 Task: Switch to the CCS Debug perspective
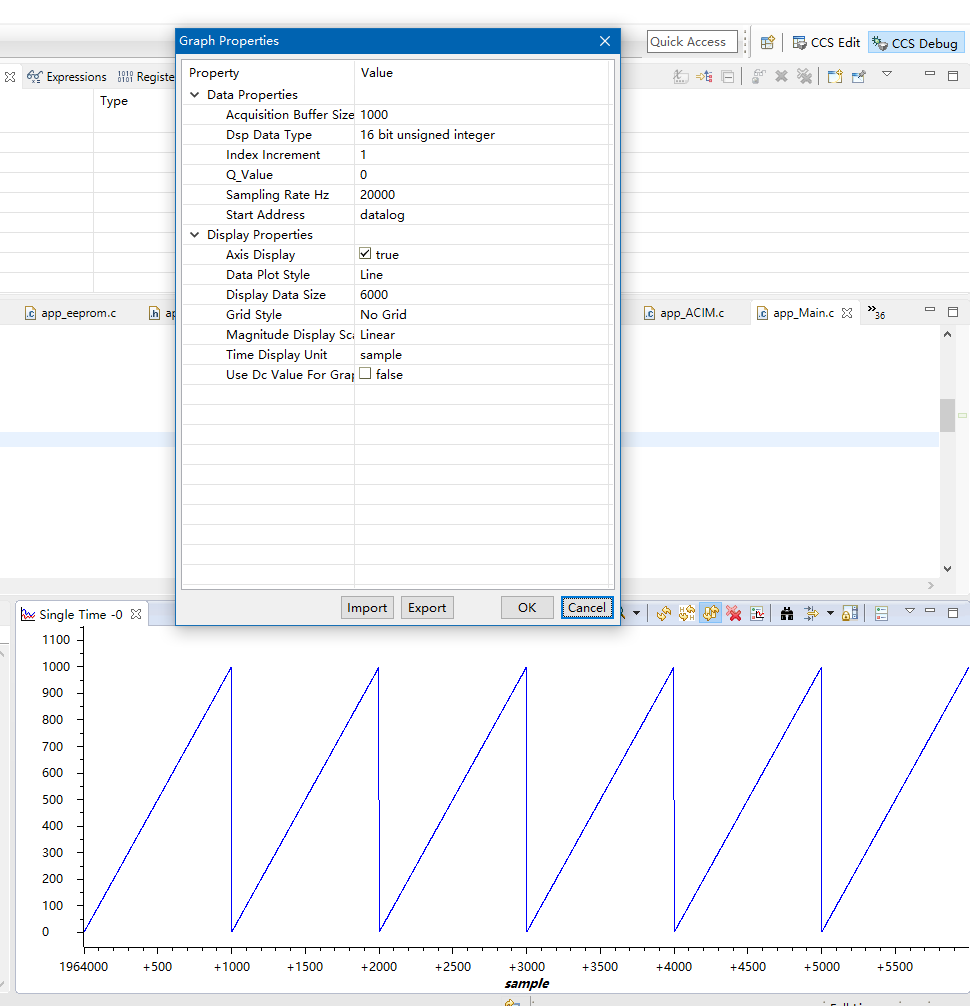915,43
